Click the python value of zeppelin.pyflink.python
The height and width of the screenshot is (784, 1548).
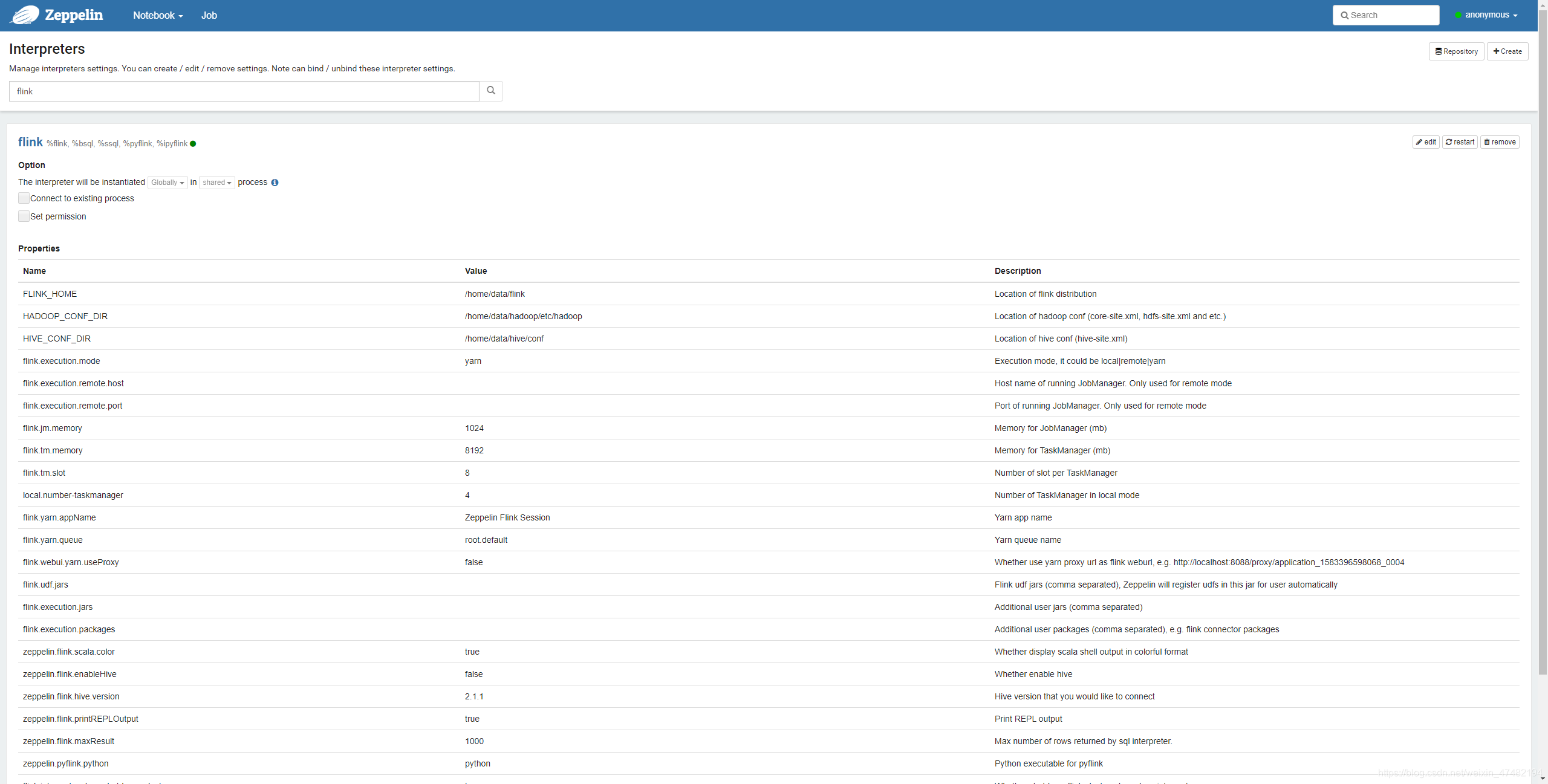click(x=478, y=763)
